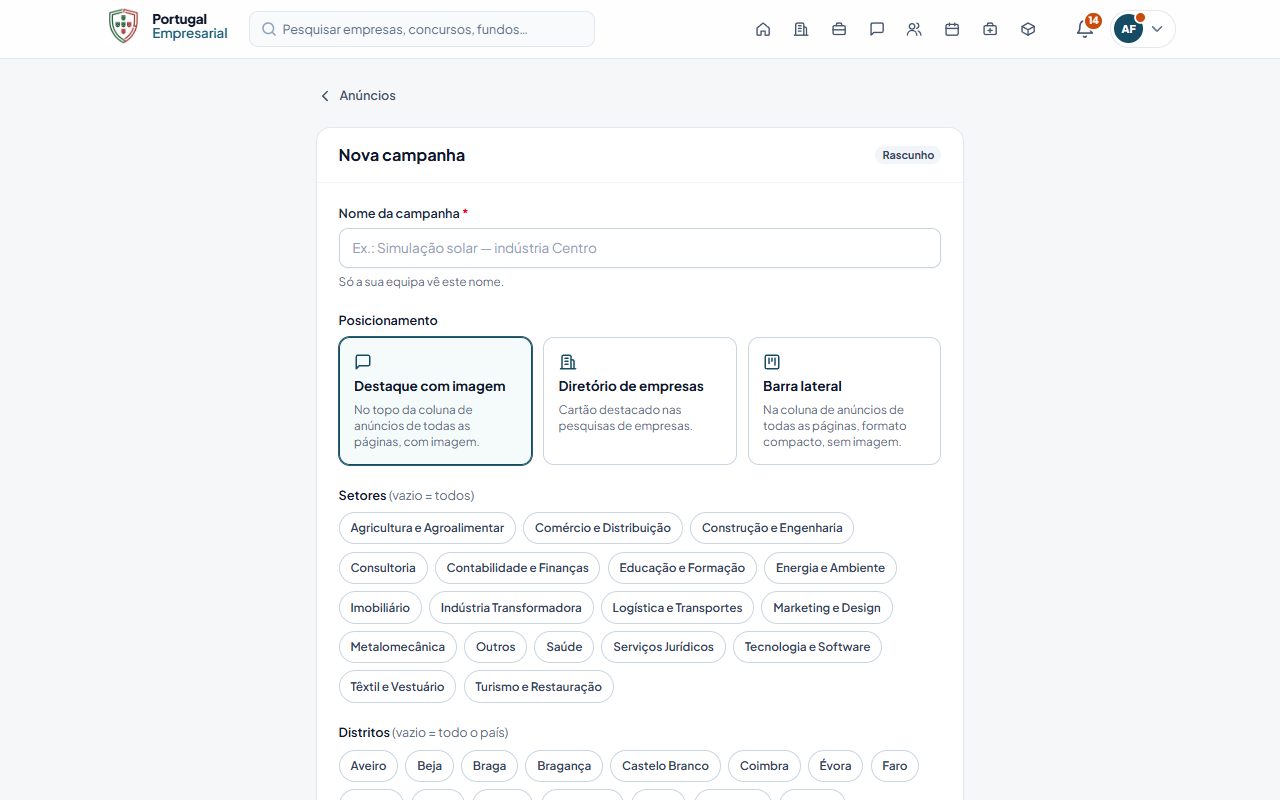
Task: Toggle Marketing e Design sector chip
Action: tap(827, 608)
